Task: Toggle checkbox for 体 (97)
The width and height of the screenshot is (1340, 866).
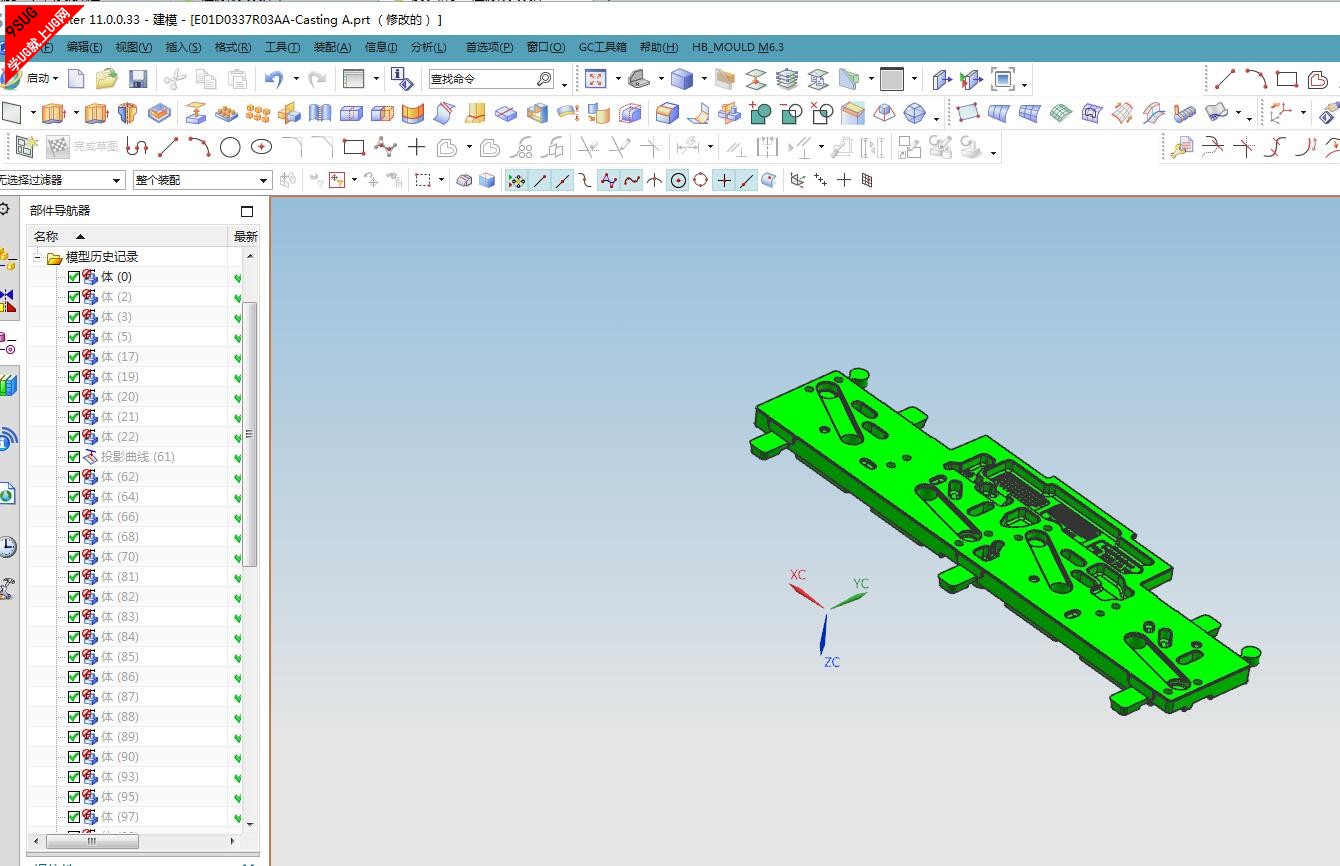Action: 74,817
